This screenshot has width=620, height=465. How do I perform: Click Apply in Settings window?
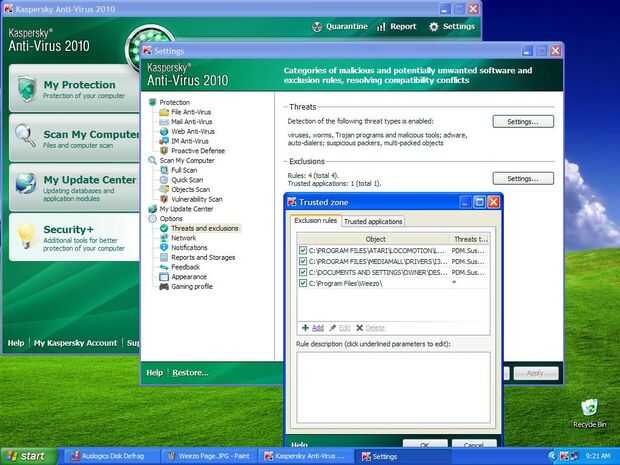click(535, 373)
